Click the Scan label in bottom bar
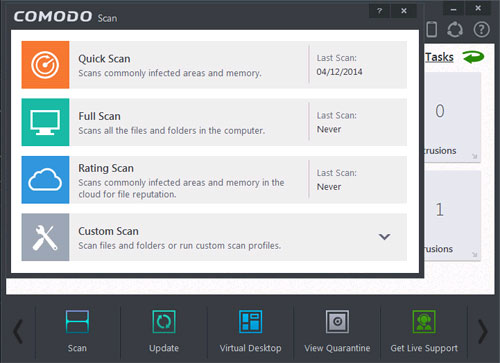The height and width of the screenshot is (363, 500). coord(77,348)
